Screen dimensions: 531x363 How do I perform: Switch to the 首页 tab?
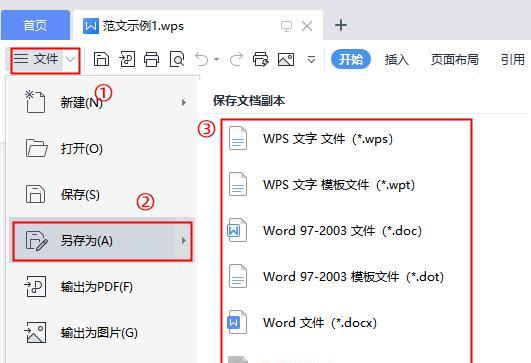(35, 25)
